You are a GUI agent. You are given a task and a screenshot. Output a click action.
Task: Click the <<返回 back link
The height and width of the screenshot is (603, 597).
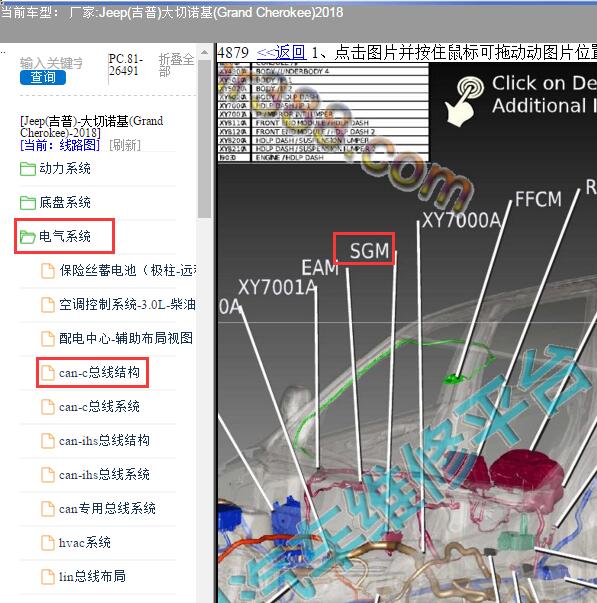pos(282,52)
